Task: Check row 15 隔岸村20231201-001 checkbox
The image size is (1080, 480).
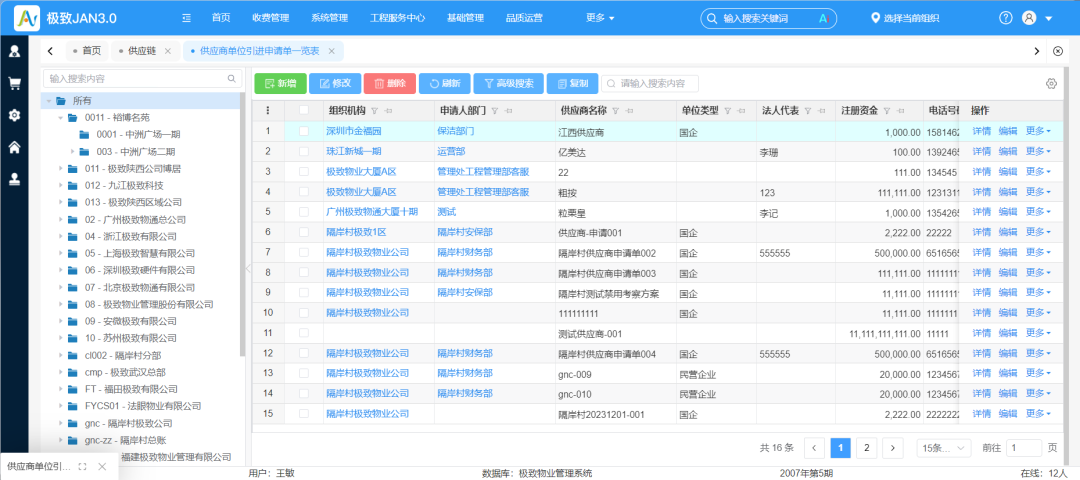Action: (x=304, y=414)
